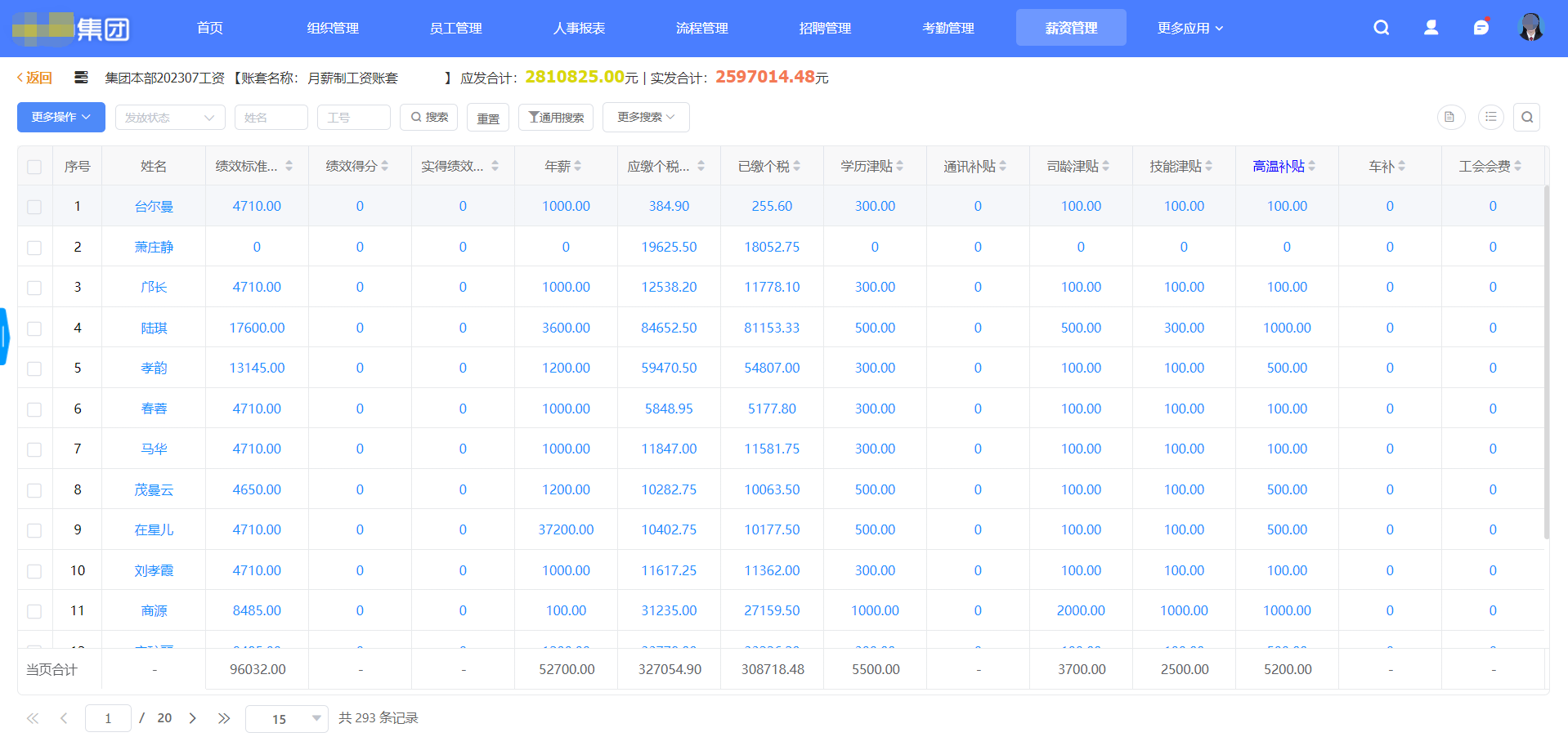
Task: Check the row 9 在星儿 checkbox
Action: tap(34, 530)
